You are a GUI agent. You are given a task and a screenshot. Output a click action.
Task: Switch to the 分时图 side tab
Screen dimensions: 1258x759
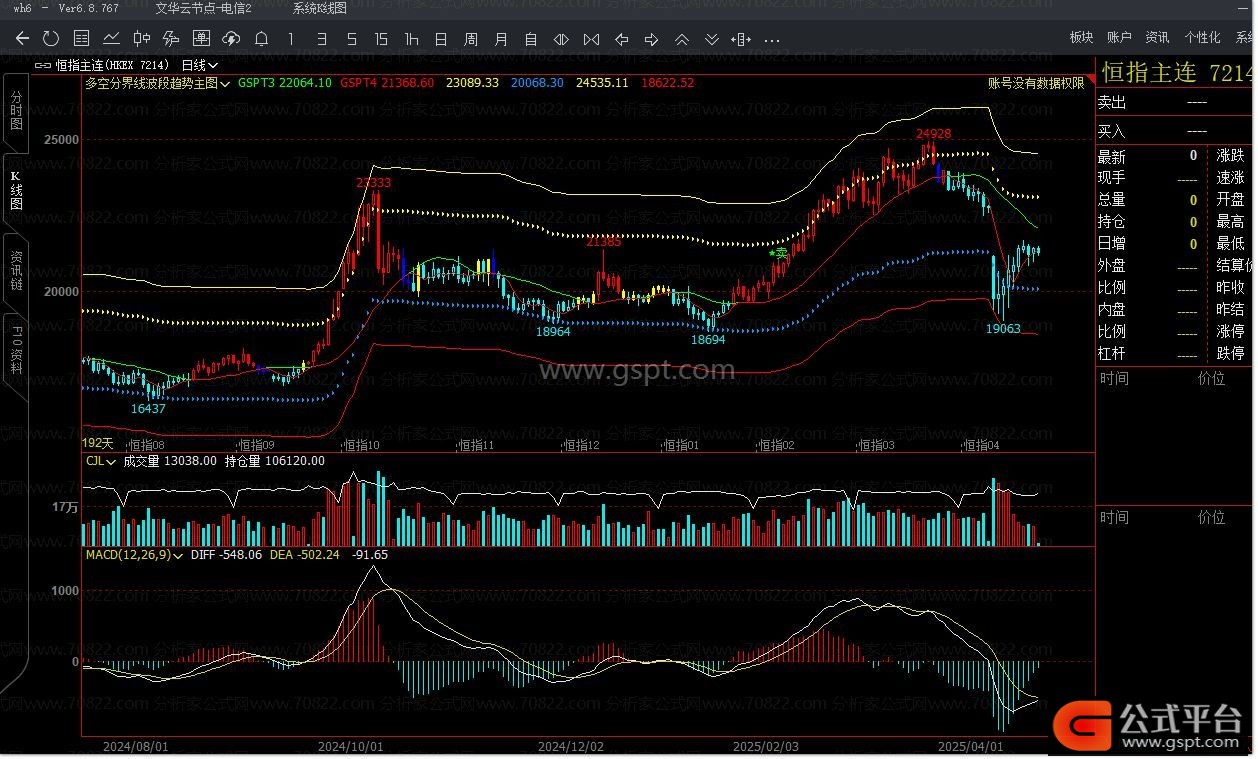click(x=16, y=110)
